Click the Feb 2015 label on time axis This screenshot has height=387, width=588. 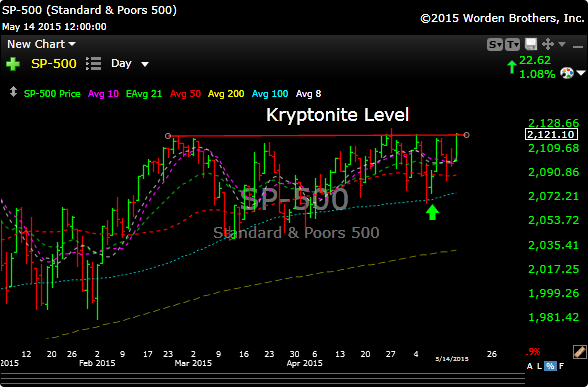pos(97,363)
